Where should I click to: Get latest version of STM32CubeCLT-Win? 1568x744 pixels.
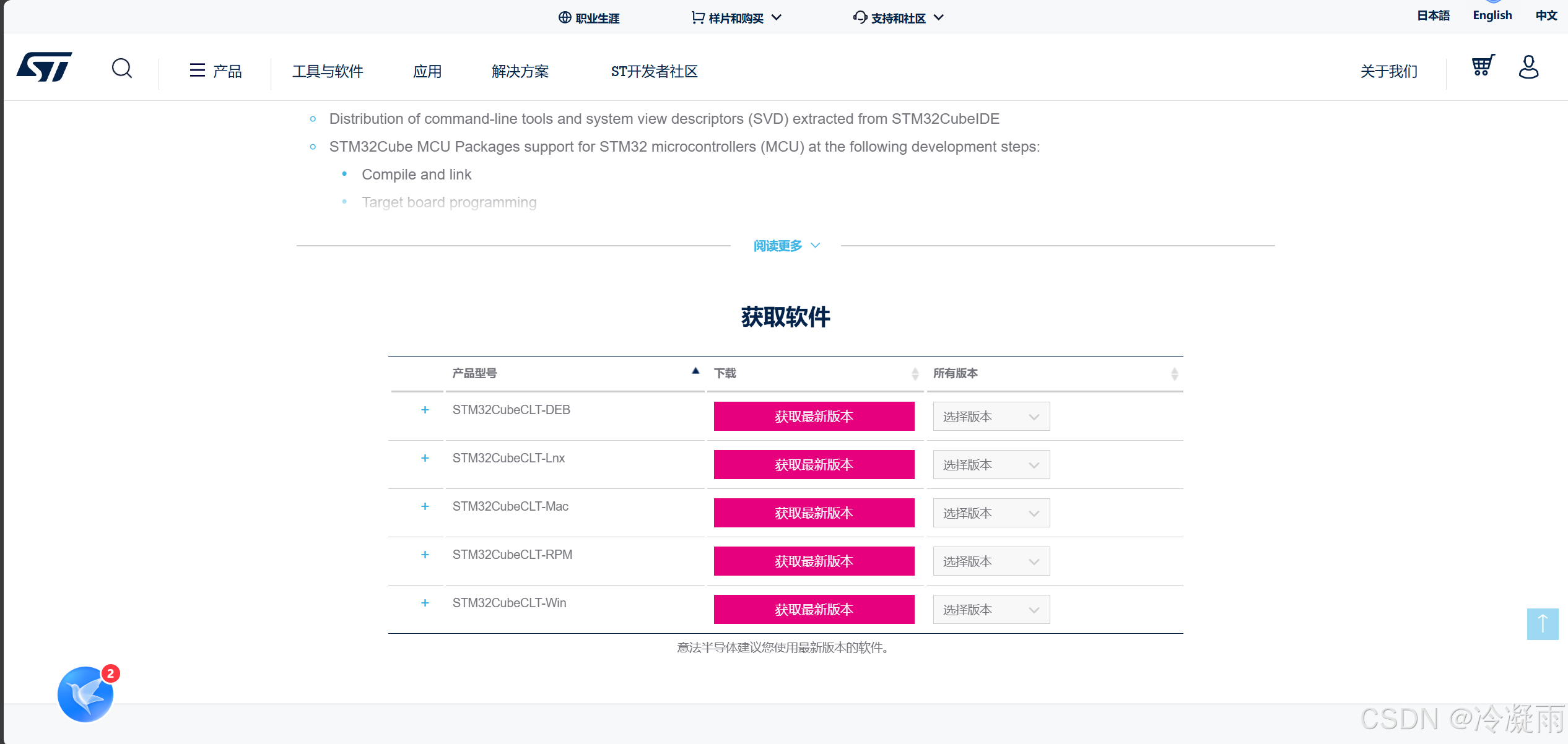click(814, 609)
